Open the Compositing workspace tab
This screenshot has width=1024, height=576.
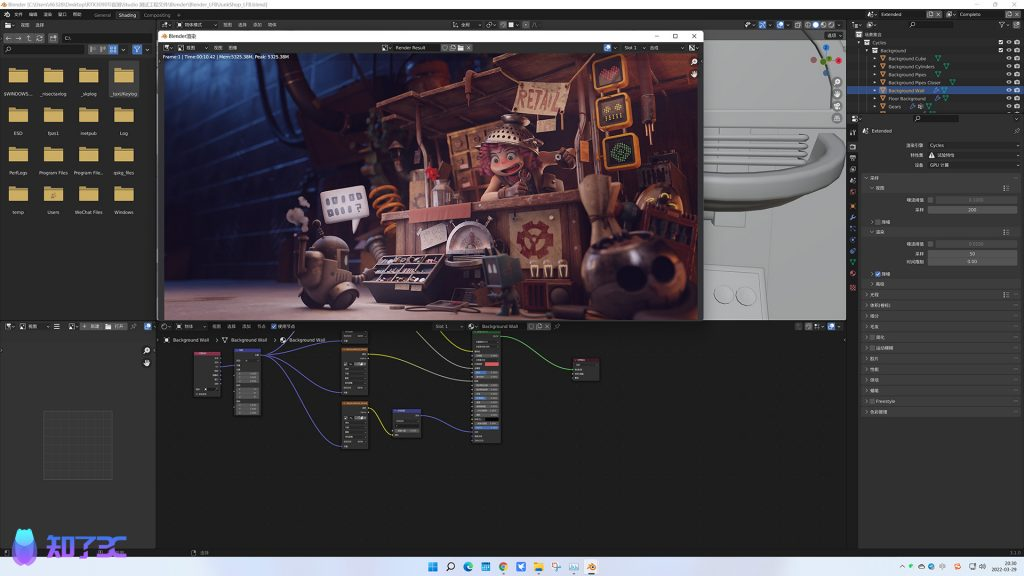click(x=157, y=15)
